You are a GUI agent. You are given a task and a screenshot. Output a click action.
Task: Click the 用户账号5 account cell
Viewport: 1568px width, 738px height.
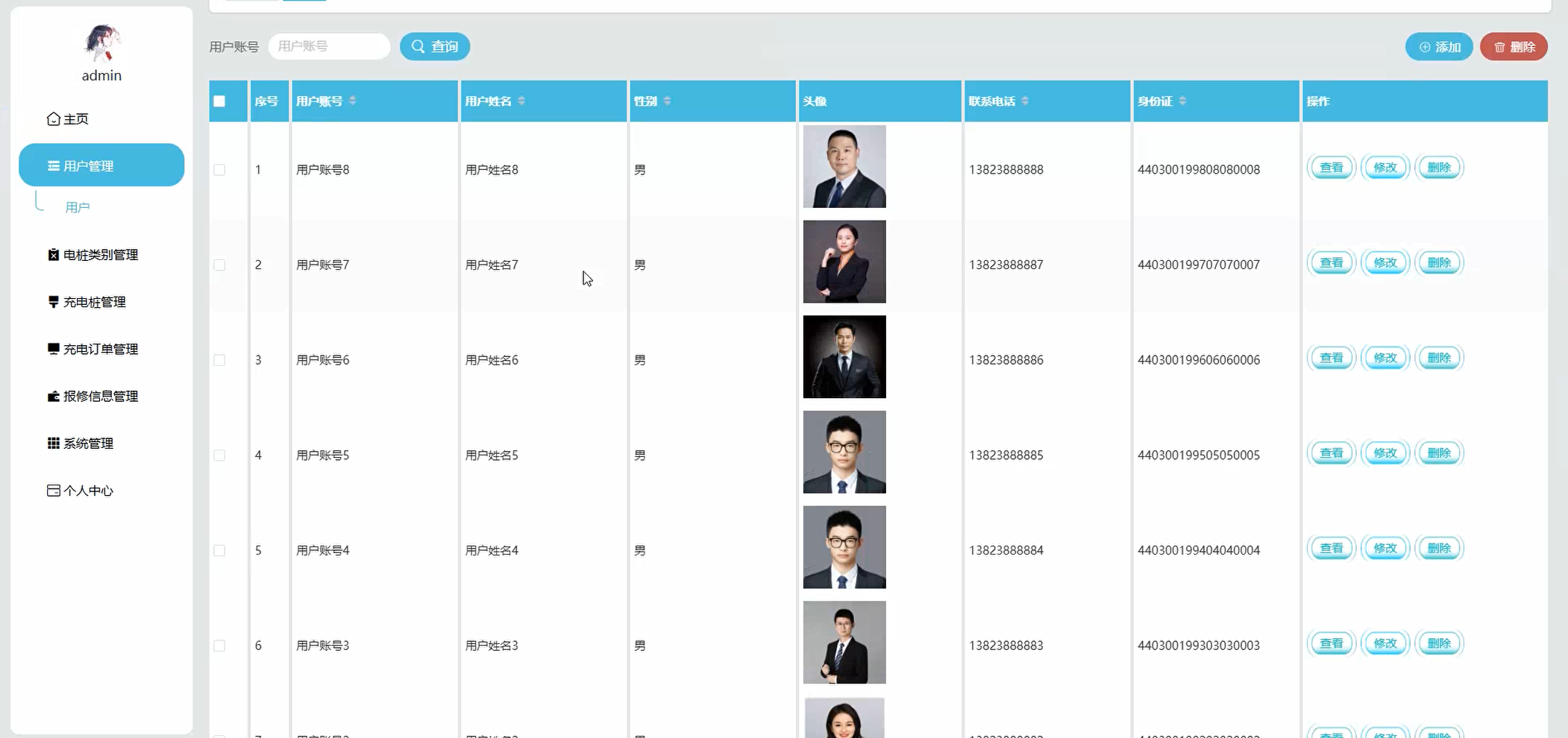click(x=323, y=455)
